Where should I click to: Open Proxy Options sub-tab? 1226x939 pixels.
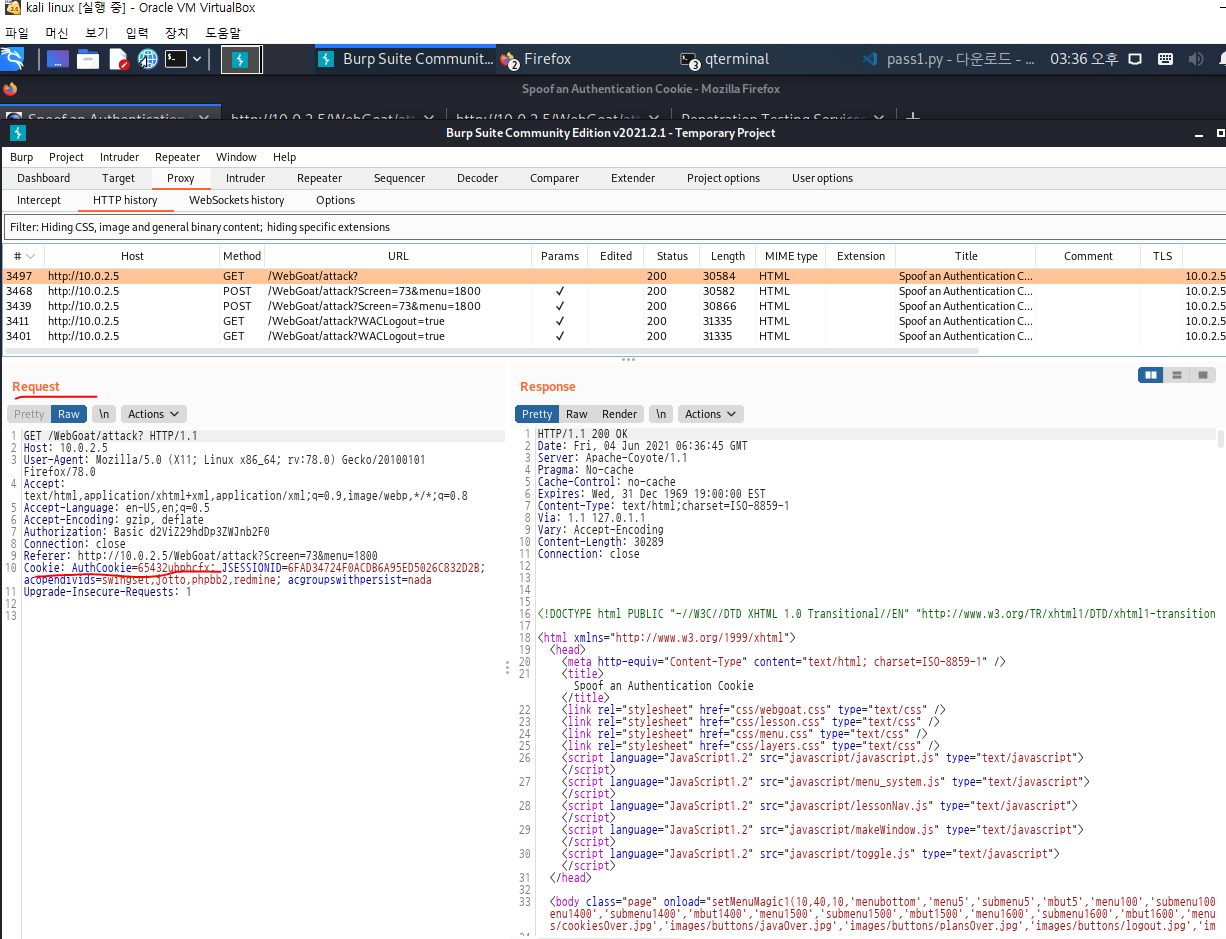pyautogui.click(x=335, y=200)
